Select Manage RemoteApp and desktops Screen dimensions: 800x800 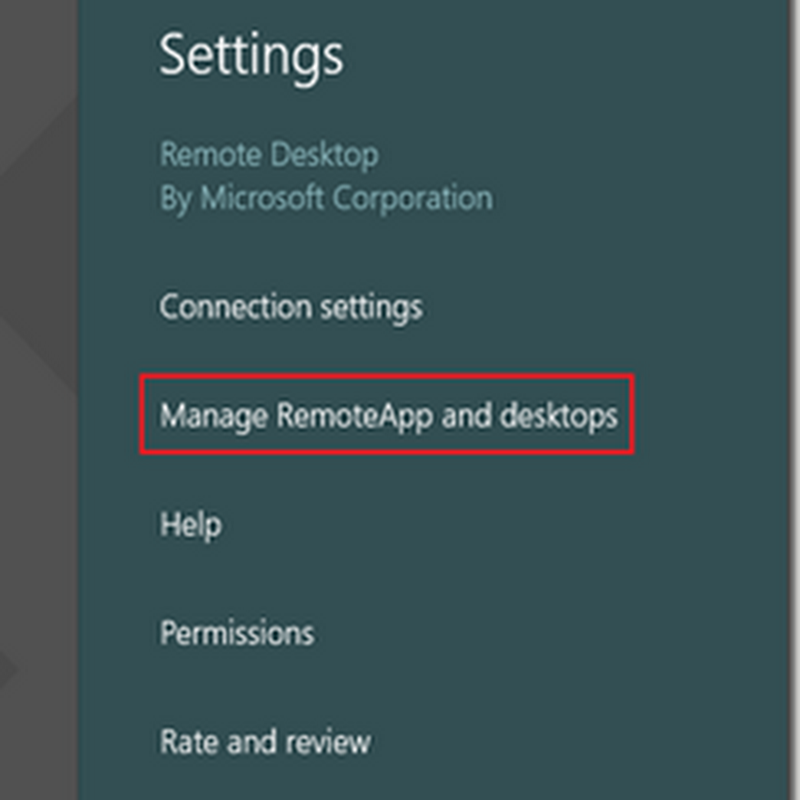388,415
